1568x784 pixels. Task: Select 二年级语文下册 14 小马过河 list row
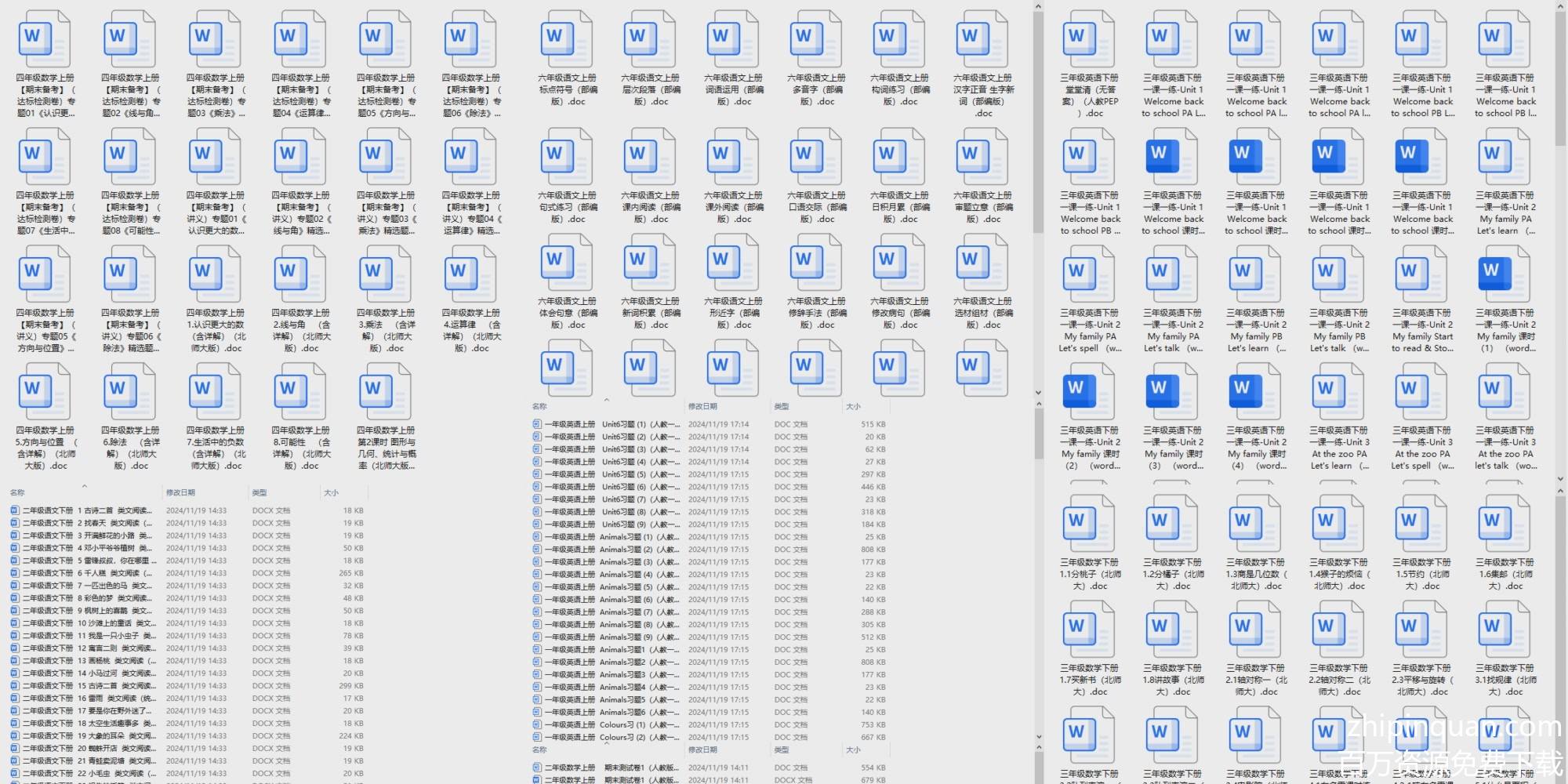point(86,673)
